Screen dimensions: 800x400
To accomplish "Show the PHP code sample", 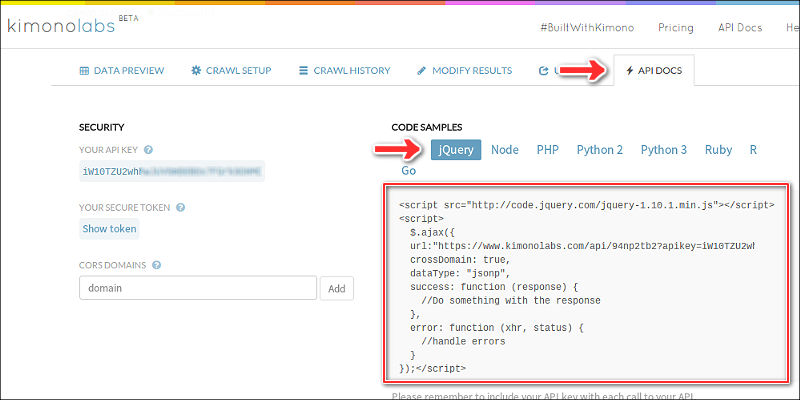I will point(547,150).
